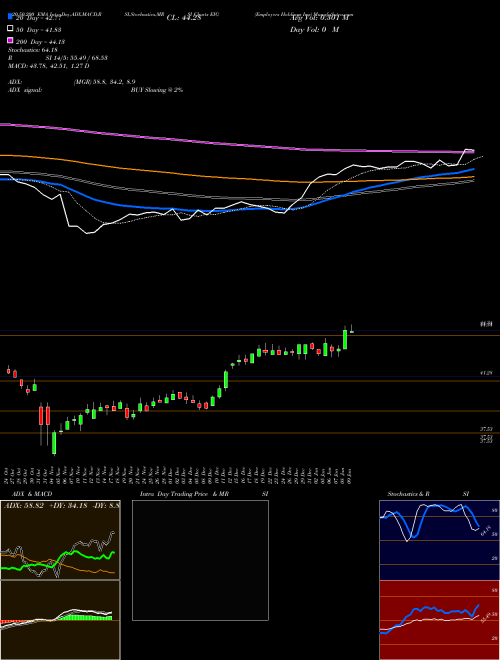Click the lowest green candlestick in early November
The width and height of the screenshot is (500, 660).
point(54,443)
